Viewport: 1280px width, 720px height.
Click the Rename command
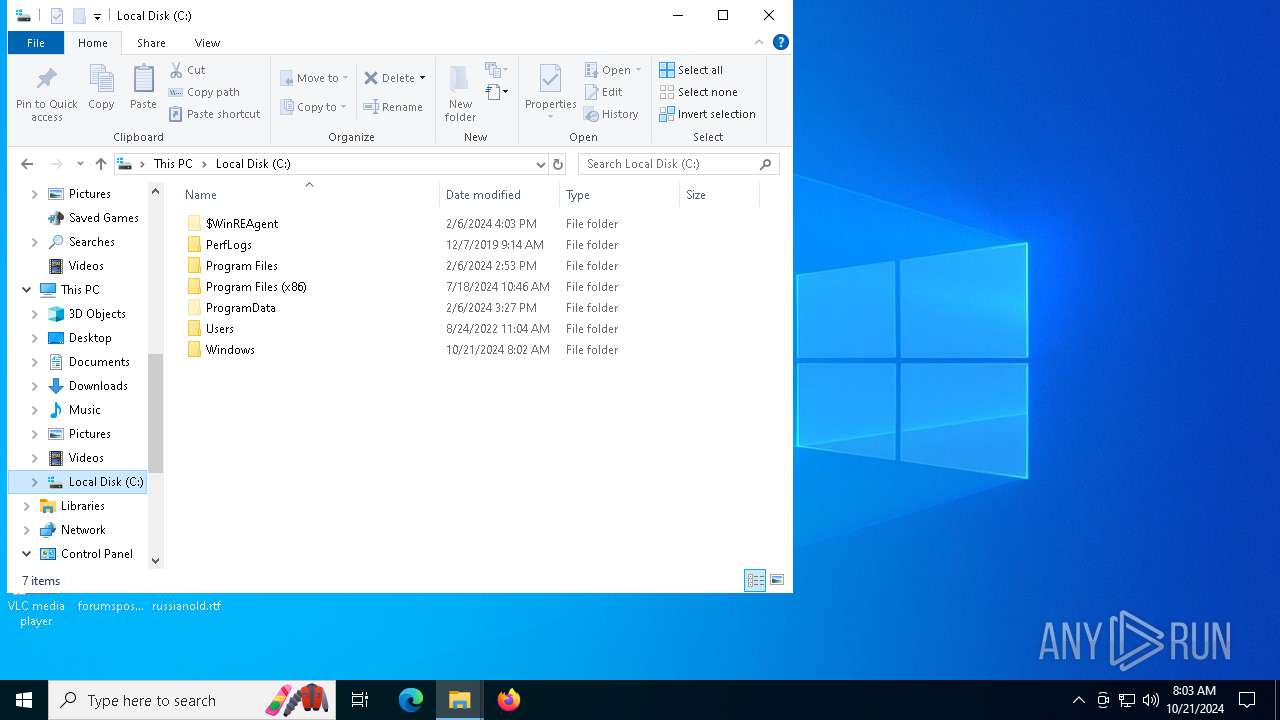(x=393, y=107)
